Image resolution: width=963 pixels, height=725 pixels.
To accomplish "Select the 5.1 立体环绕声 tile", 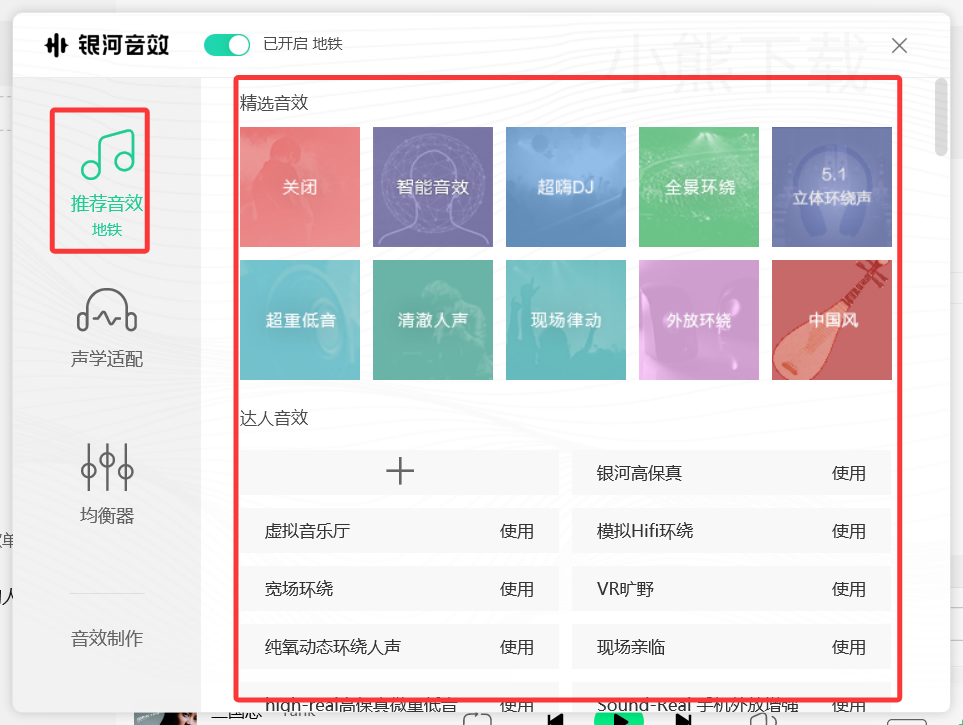I will (832, 187).
